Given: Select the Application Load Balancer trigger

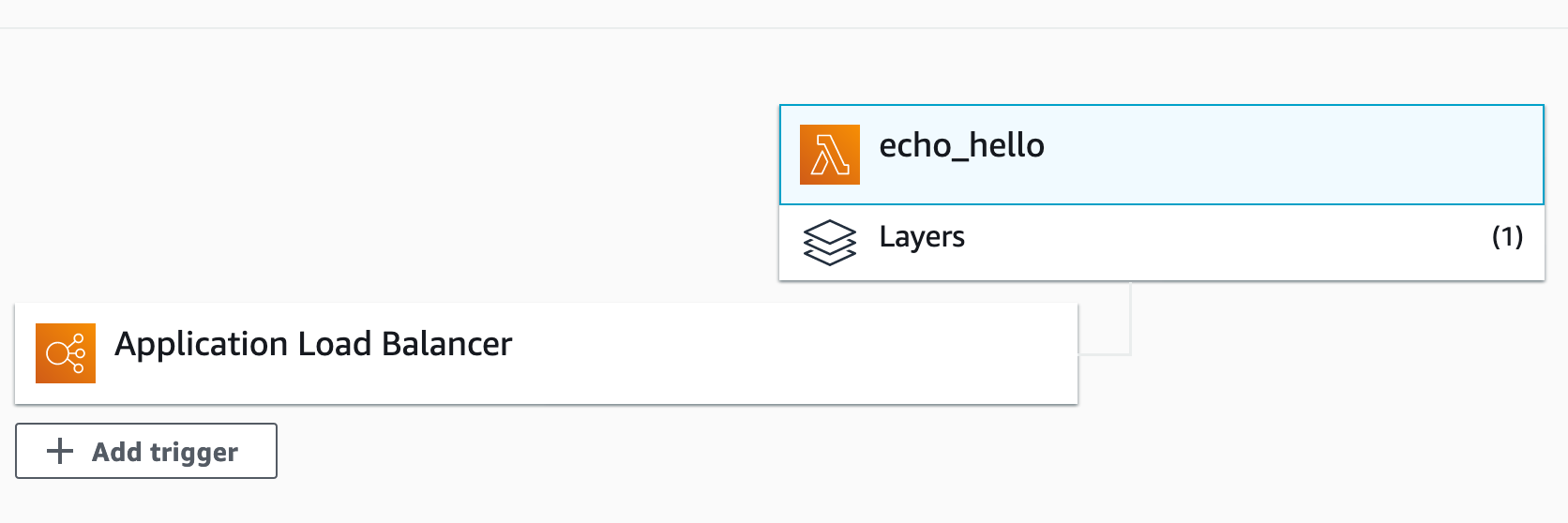Looking at the screenshot, I should [x=546, y=353].
